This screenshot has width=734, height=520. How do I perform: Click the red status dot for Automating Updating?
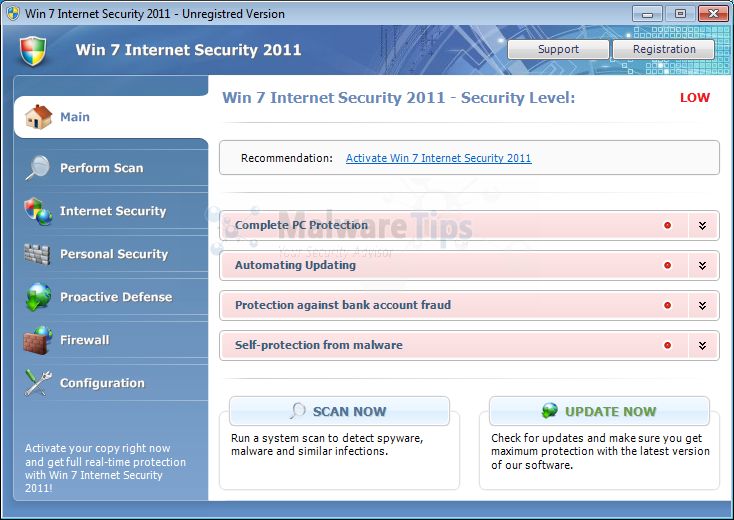[667, 265]
